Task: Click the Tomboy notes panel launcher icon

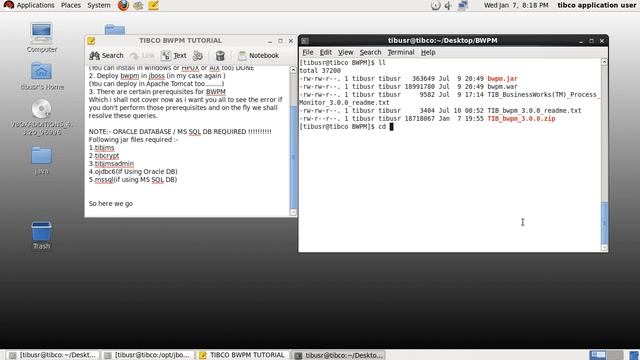Action: (153, 5)
